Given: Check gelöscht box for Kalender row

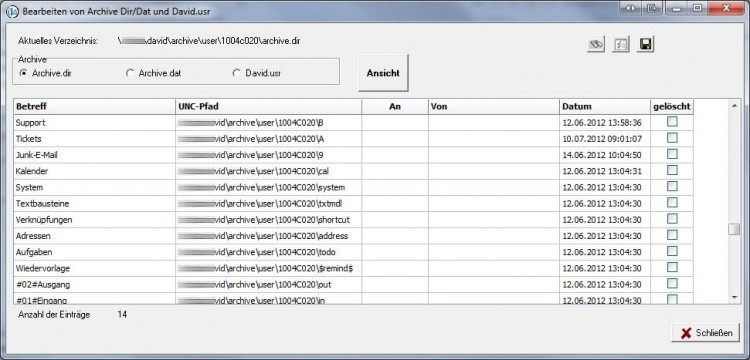Looking at the screenshot, I should coord(672,170).
